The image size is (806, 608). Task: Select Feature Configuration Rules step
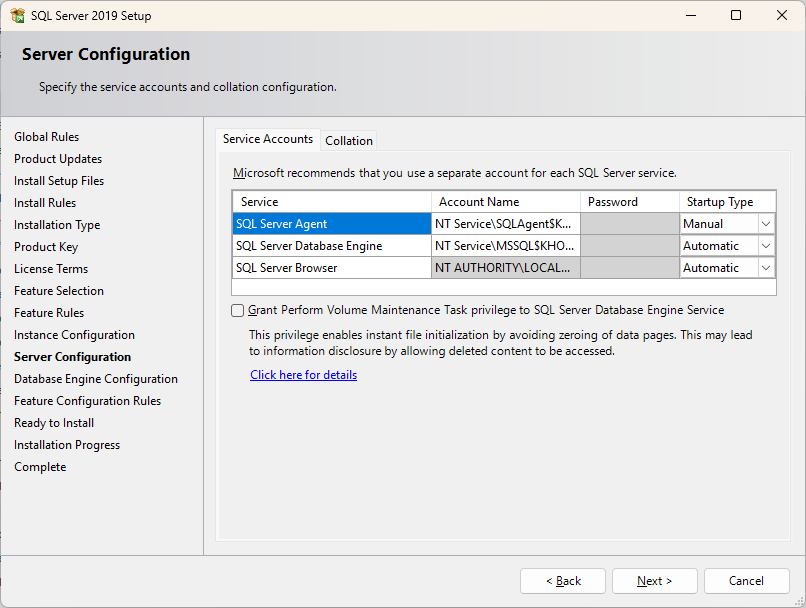coord(87,401)
